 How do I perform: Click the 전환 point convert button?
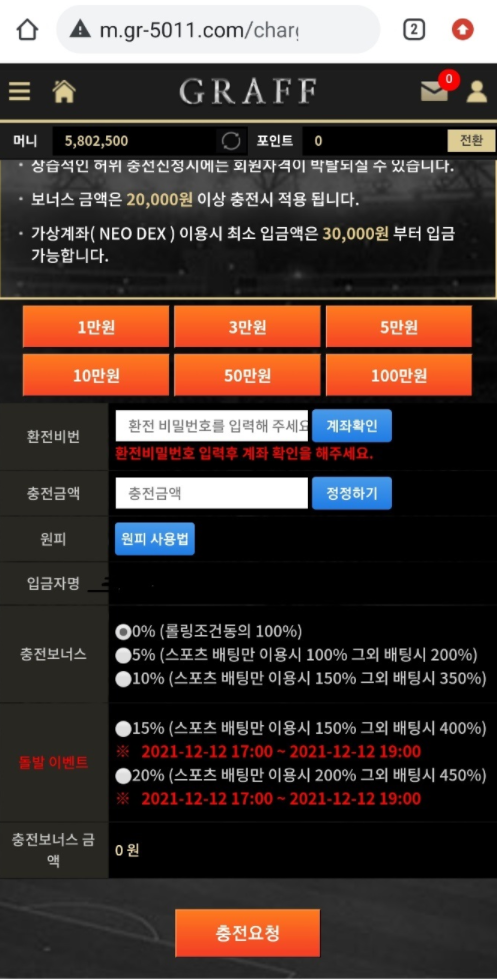pos(472,141)
